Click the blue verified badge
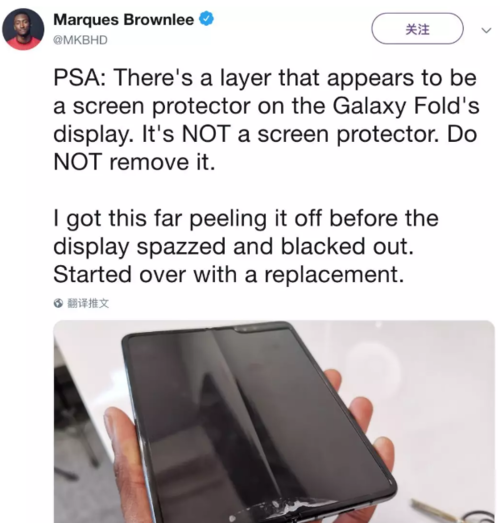This screenshot has height=523, width=500. (206, 19)
